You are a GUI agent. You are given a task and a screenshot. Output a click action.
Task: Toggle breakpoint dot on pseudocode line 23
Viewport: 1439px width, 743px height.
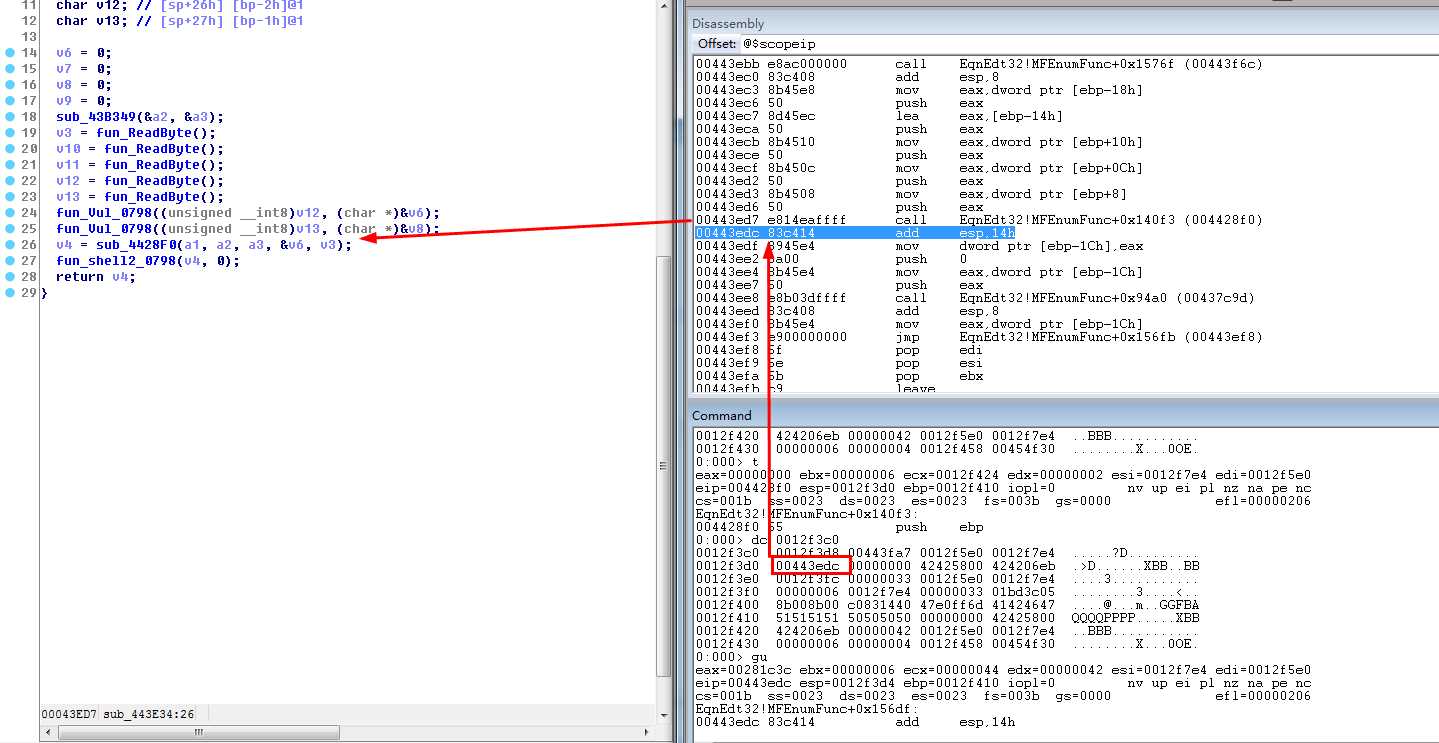(x=9, y=196)
